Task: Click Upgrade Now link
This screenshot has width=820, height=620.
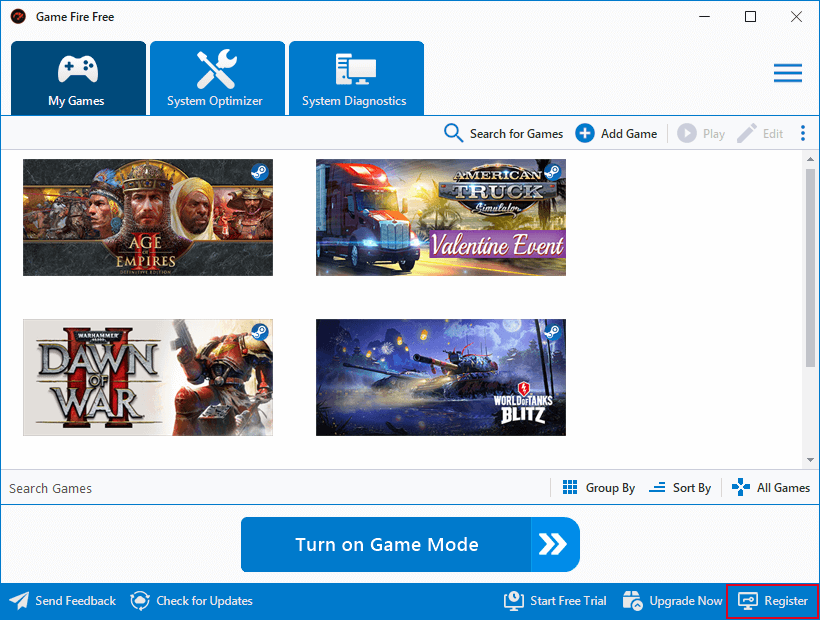Action: (x=673, y=601)
